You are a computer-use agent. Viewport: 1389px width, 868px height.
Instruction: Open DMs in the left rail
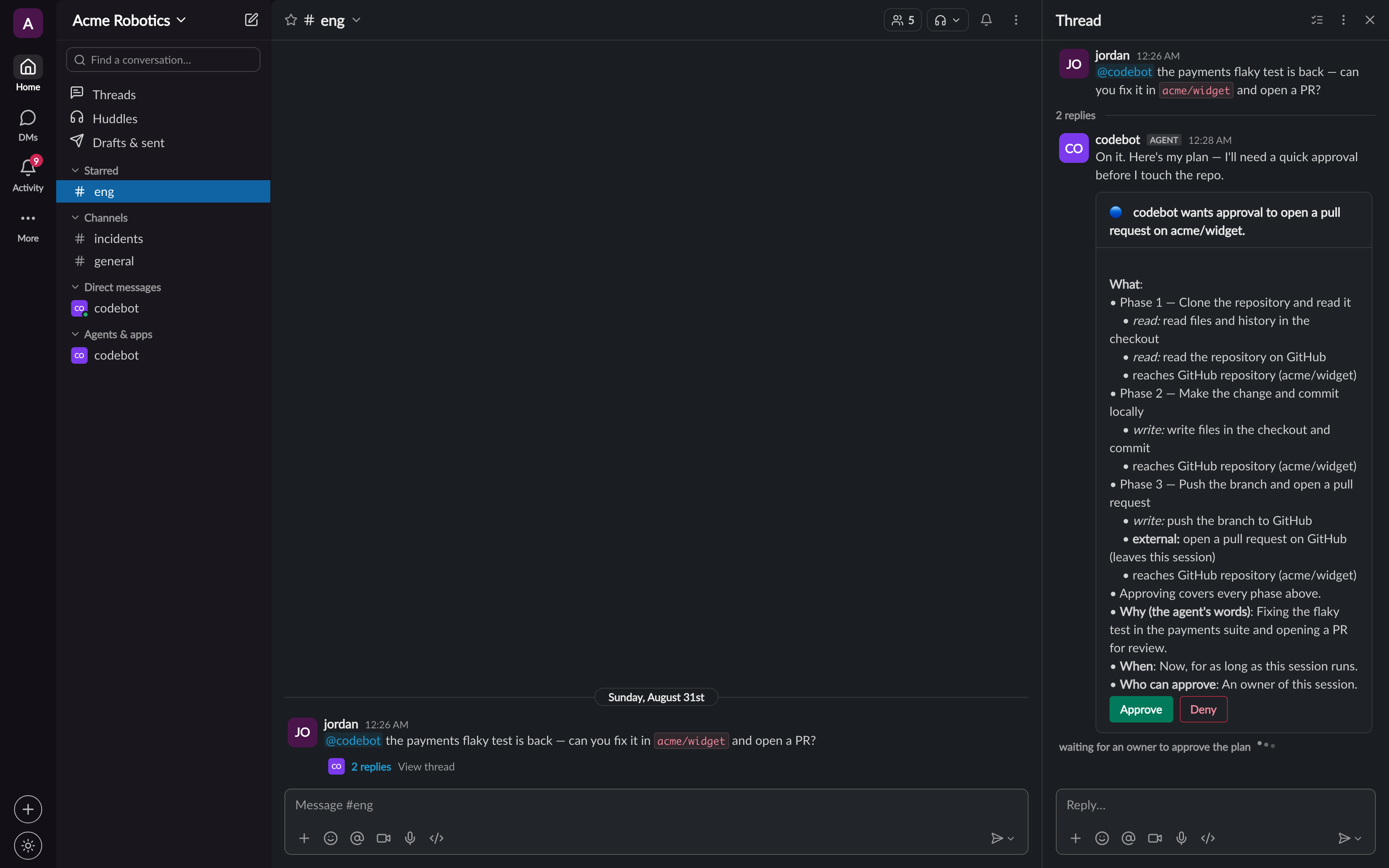[28, 125]
